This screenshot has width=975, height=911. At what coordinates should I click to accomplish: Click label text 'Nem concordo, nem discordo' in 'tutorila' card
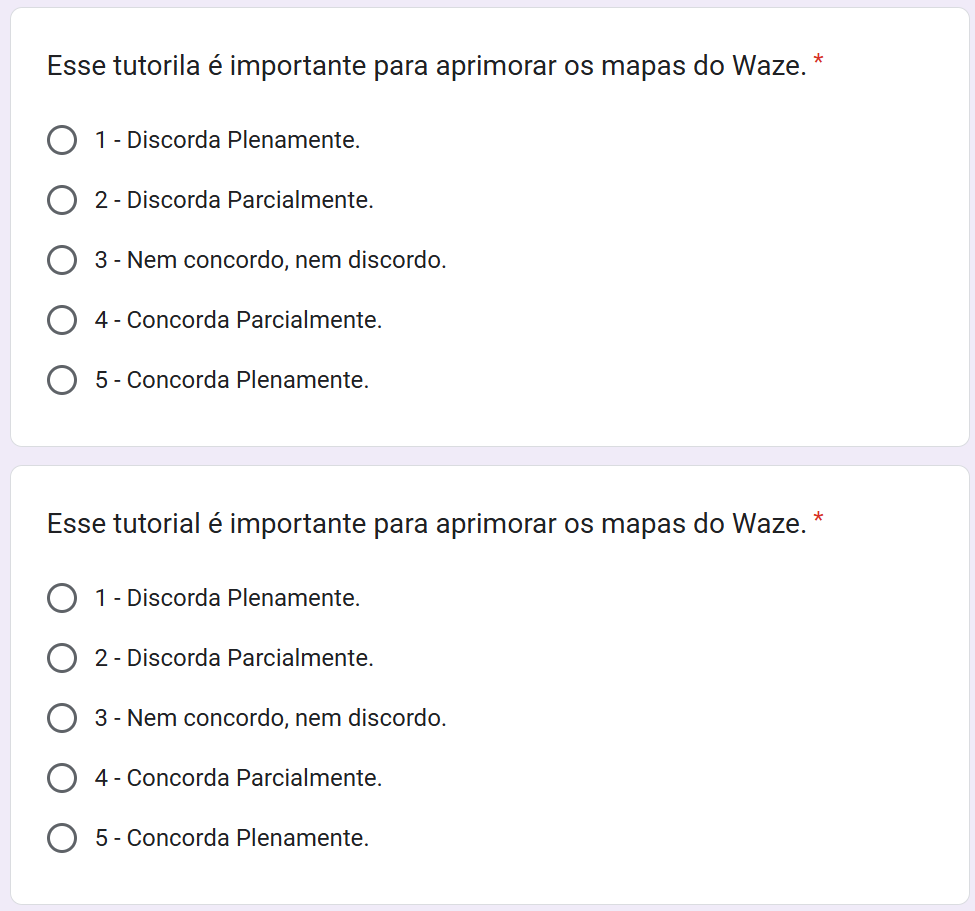pos(286,260)
